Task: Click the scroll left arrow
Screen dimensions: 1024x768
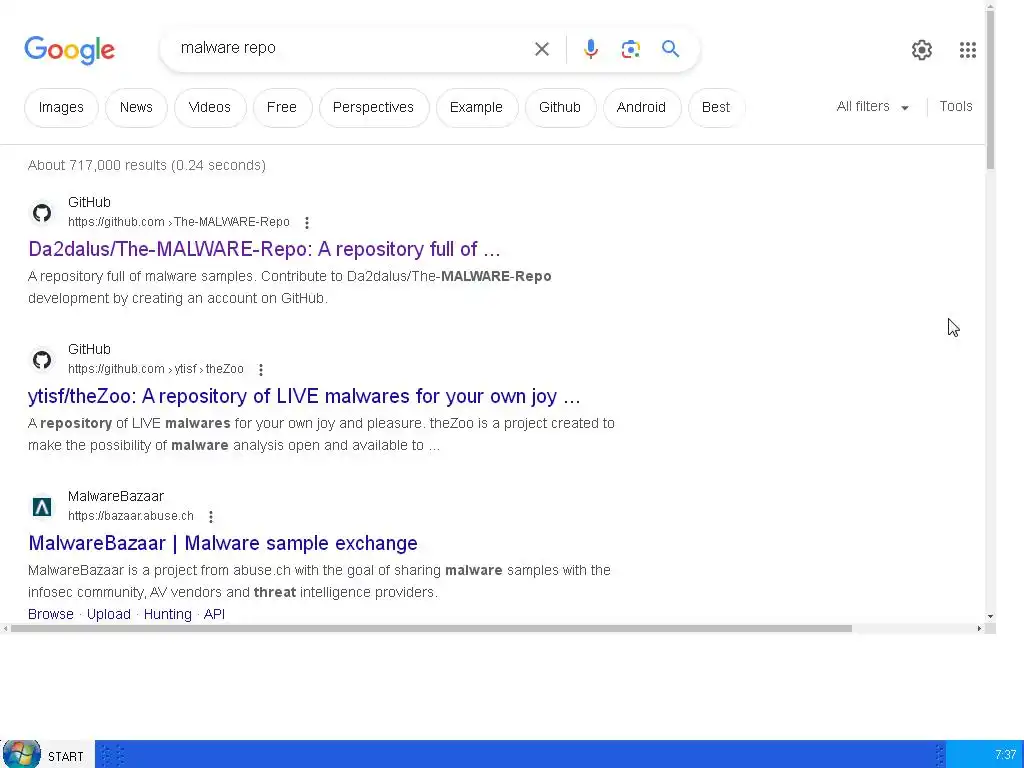Action: tap(5, 628)
